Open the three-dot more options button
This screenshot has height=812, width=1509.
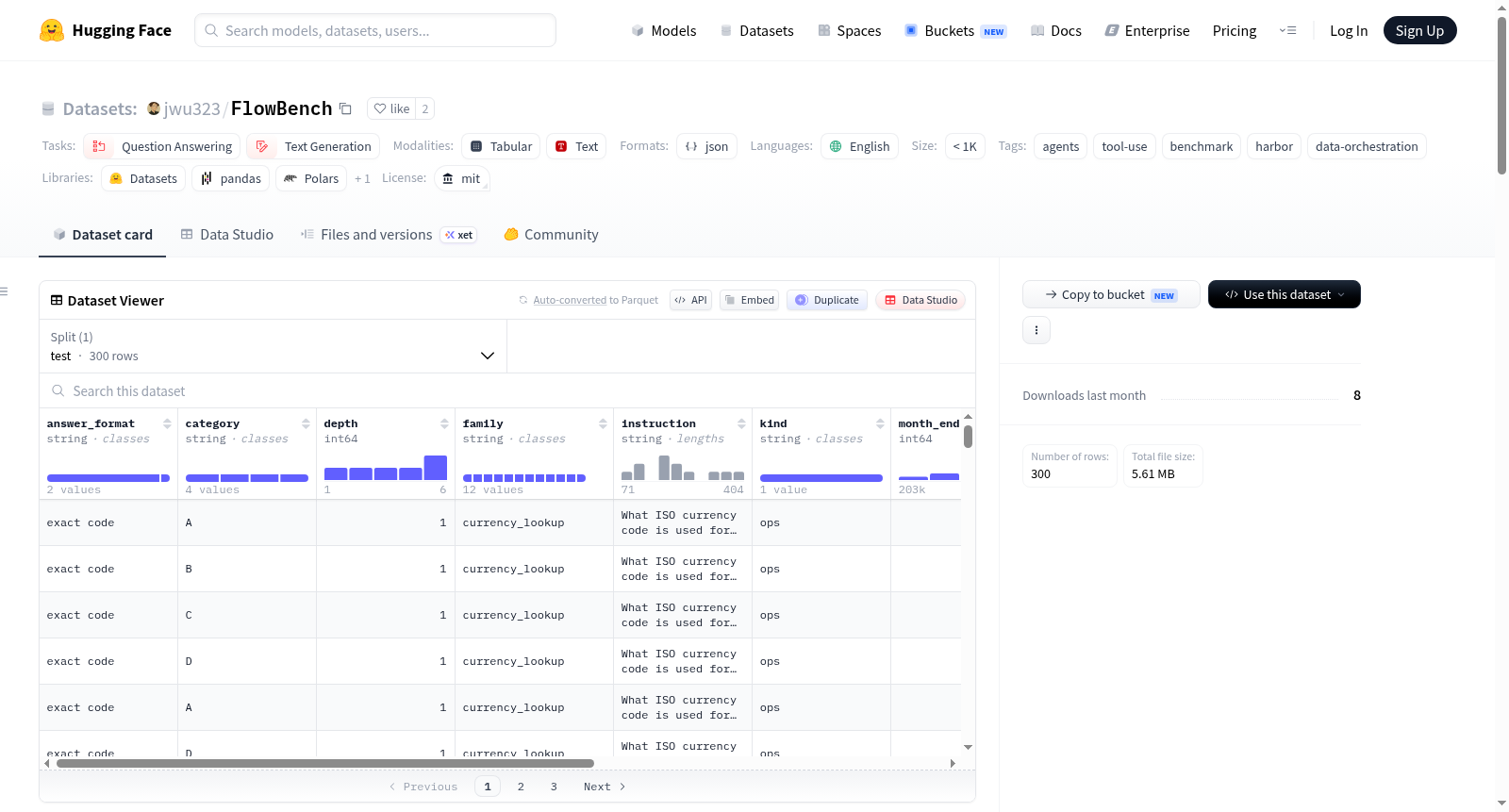click(x=1036, y=330)
